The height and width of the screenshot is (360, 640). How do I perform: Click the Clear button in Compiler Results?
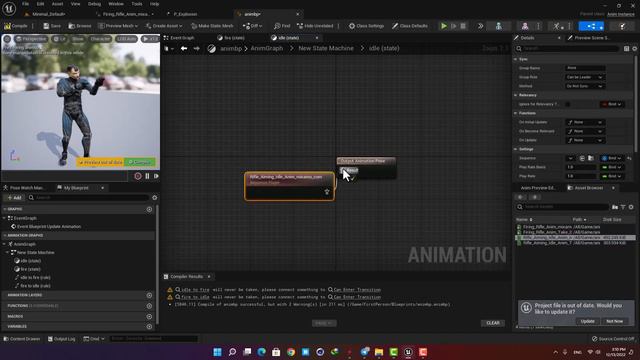[x=493, y=323]
